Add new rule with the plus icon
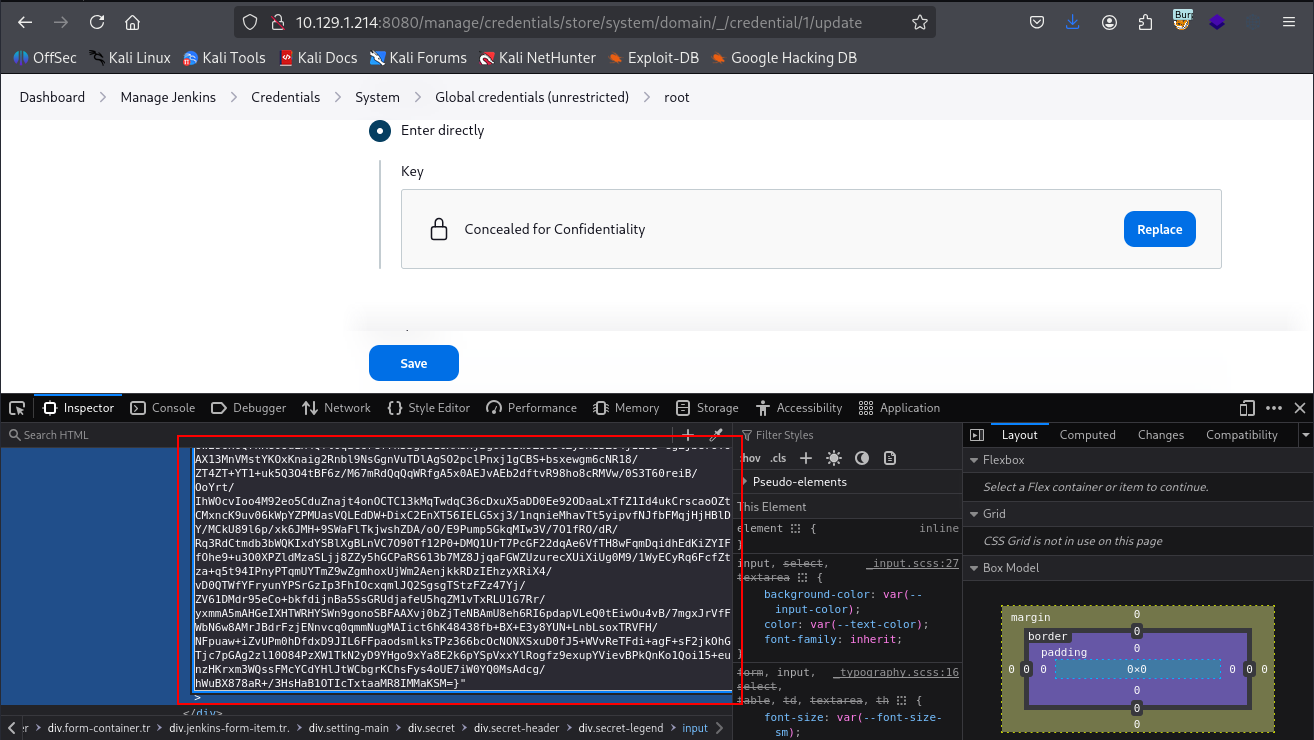Viewport: 1314px width, 740px height. [806, 458]
